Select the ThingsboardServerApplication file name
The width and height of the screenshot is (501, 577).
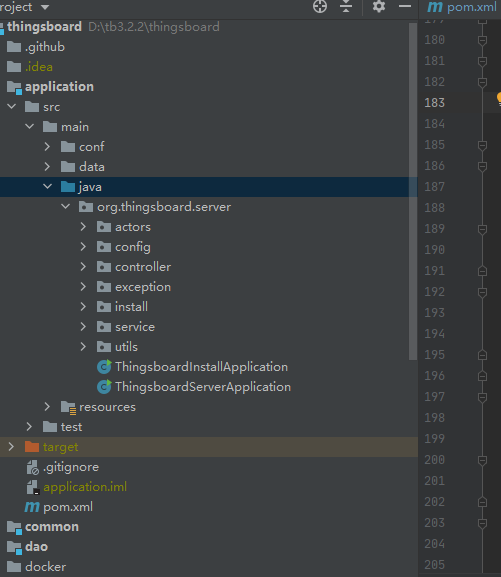(x=203, y=387)
